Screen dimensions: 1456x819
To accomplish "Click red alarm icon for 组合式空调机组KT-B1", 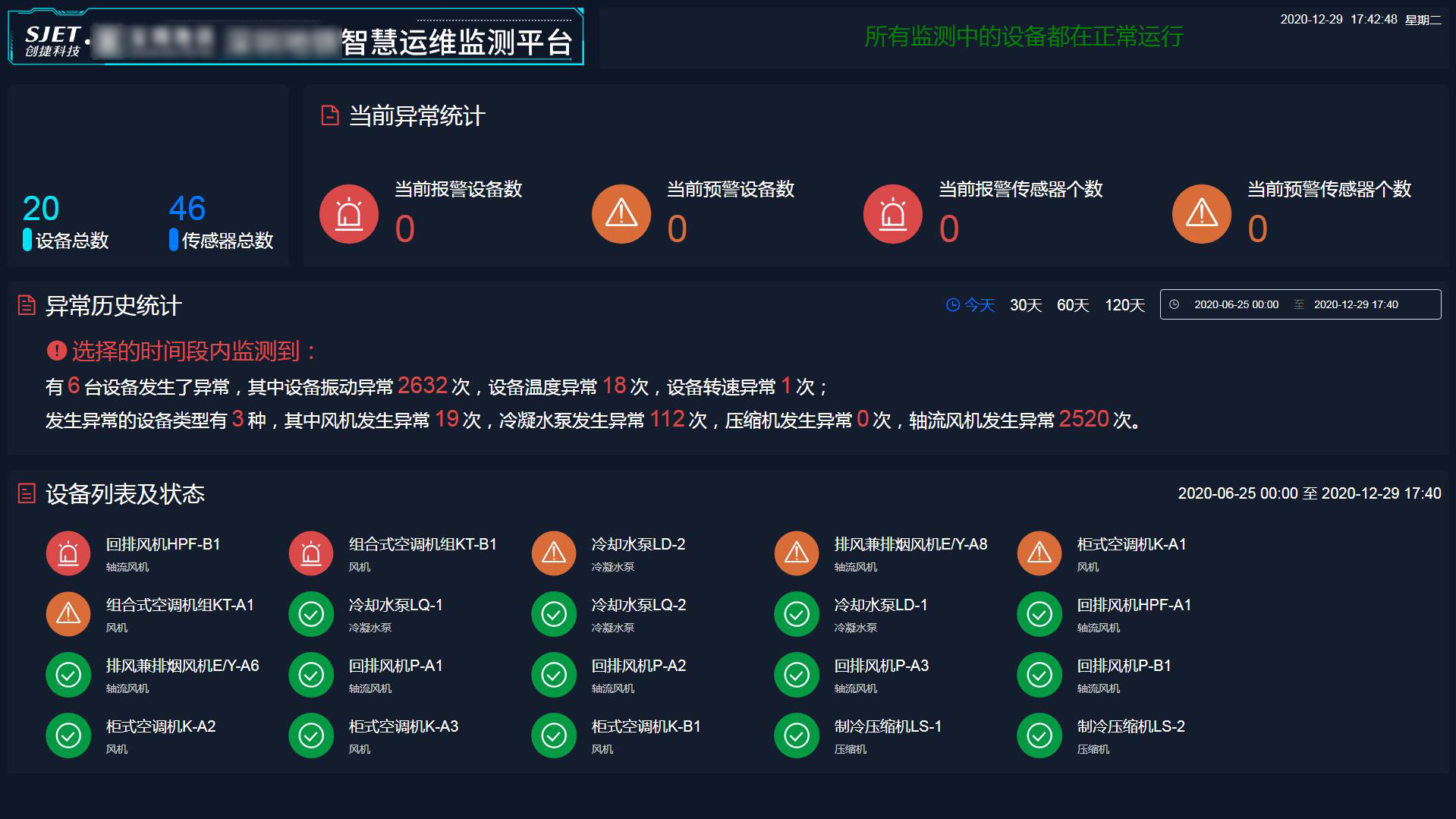I will click(311, 553).
